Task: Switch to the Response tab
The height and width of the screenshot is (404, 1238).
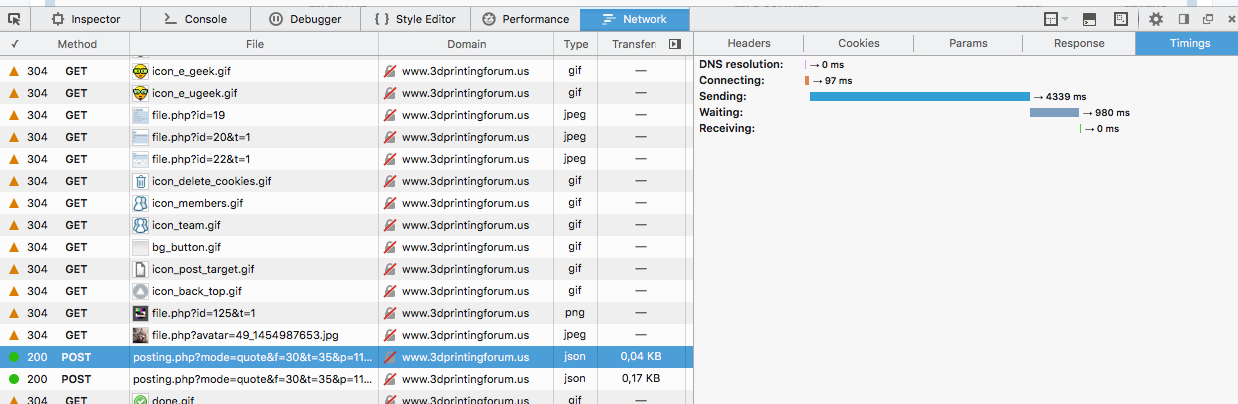Action: (x=1079, y=44)
